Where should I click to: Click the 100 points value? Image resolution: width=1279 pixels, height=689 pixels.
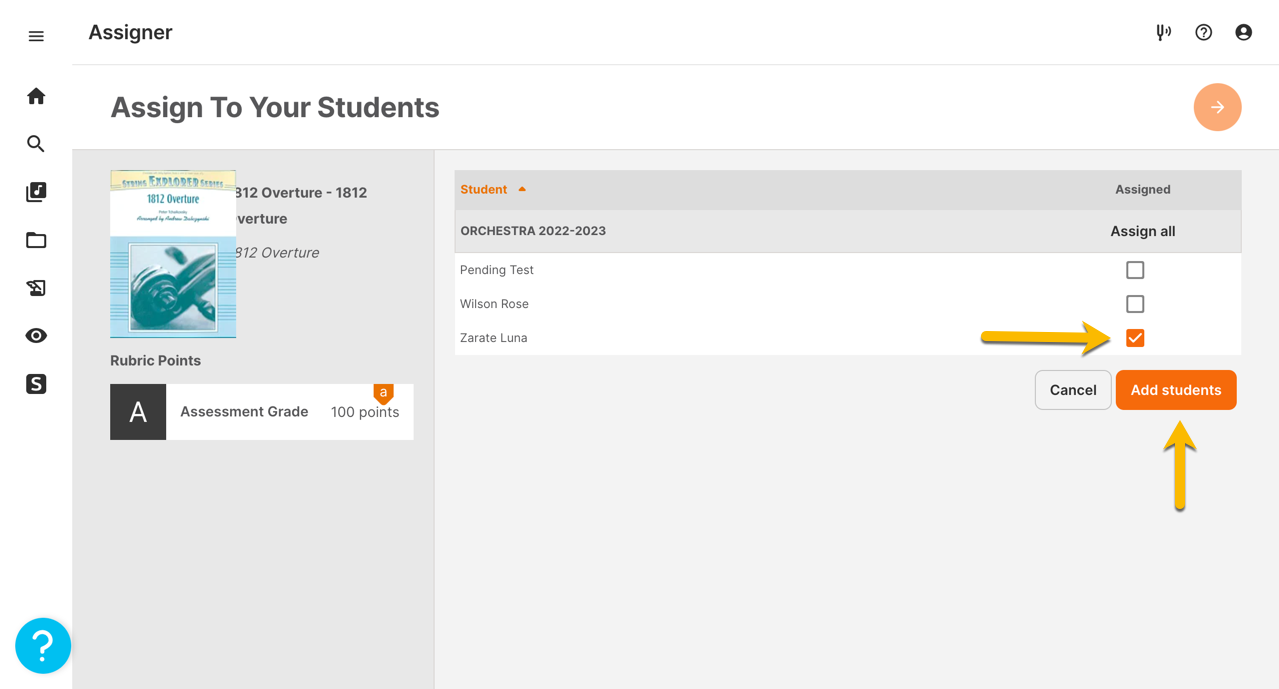[365, 412]
